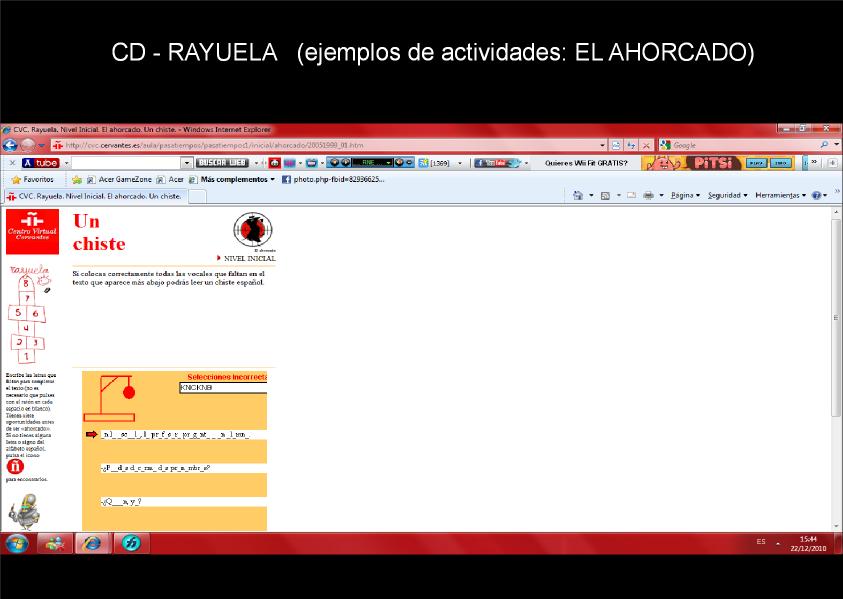Image resolution: width=843 pixels, height=599 pixels.
Task: Open Internet Explorer from the taskbar
Action: [x=92, y=544]
